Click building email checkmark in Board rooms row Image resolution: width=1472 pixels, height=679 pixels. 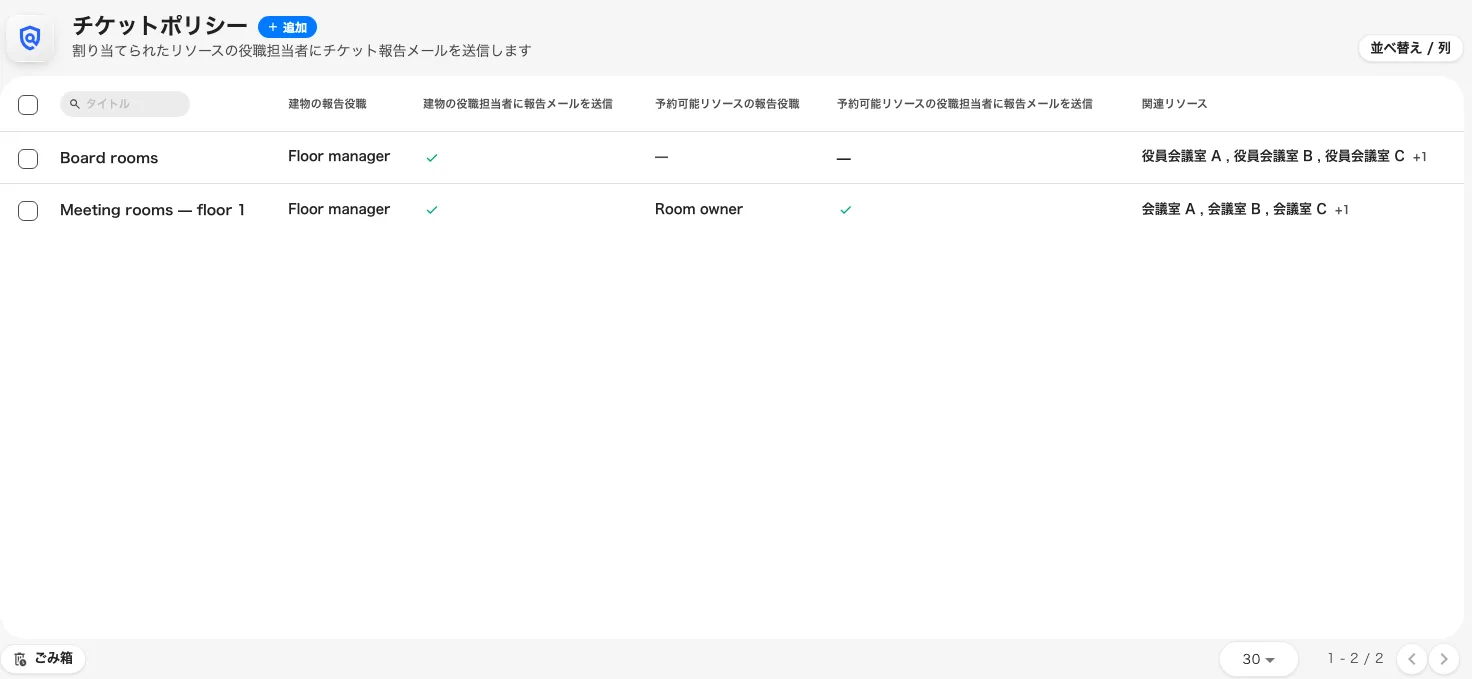pos(432,158)
